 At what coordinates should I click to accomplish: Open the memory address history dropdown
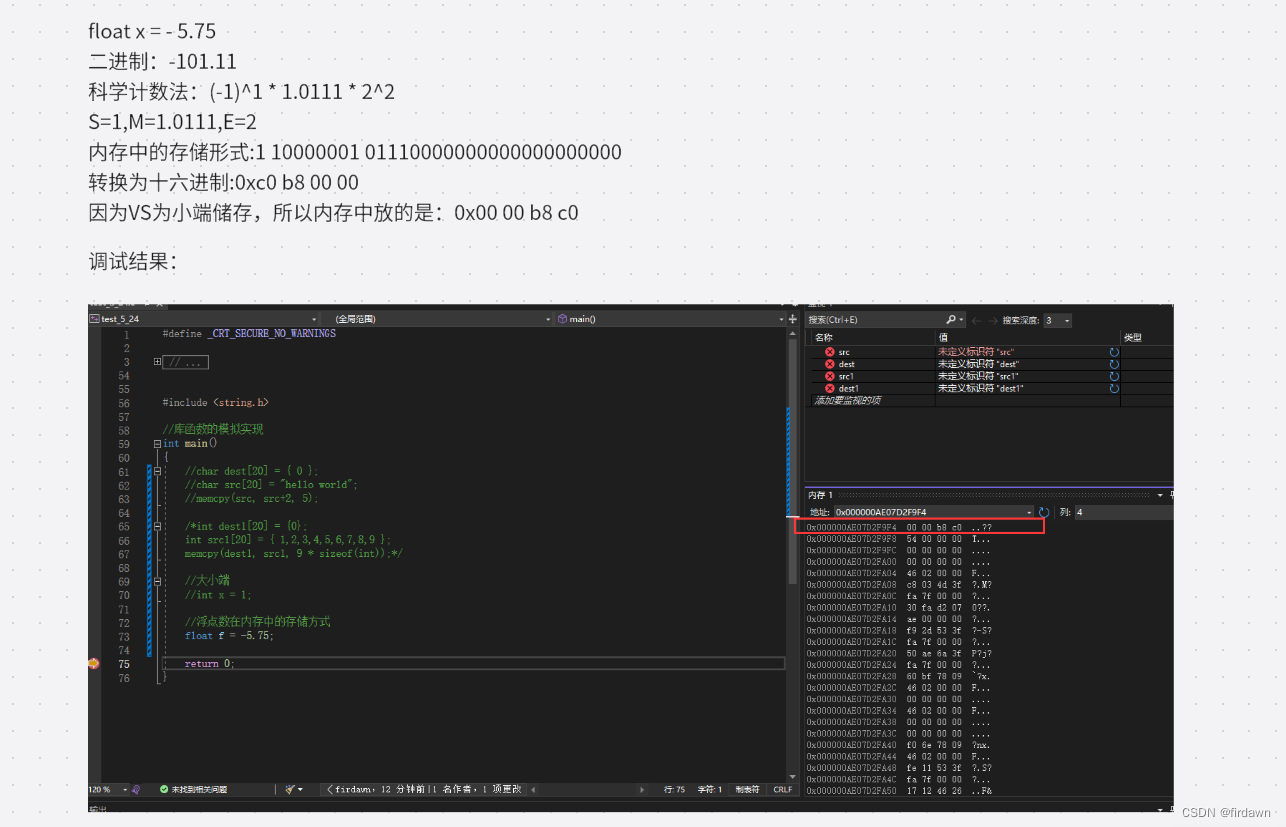(x=1029, y=512)
